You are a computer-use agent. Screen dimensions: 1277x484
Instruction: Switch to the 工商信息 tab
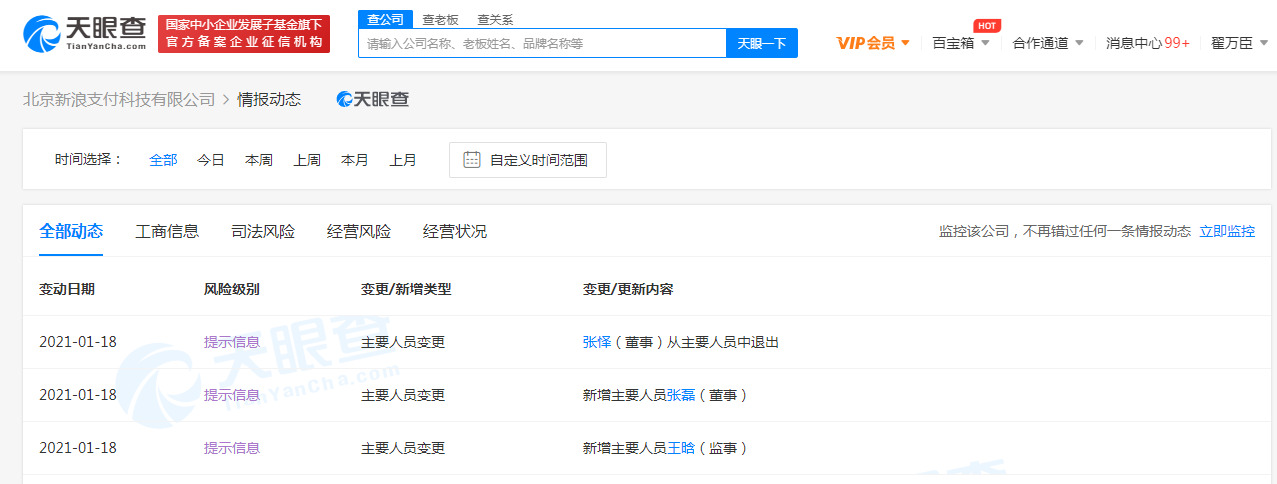pos(167,231)
